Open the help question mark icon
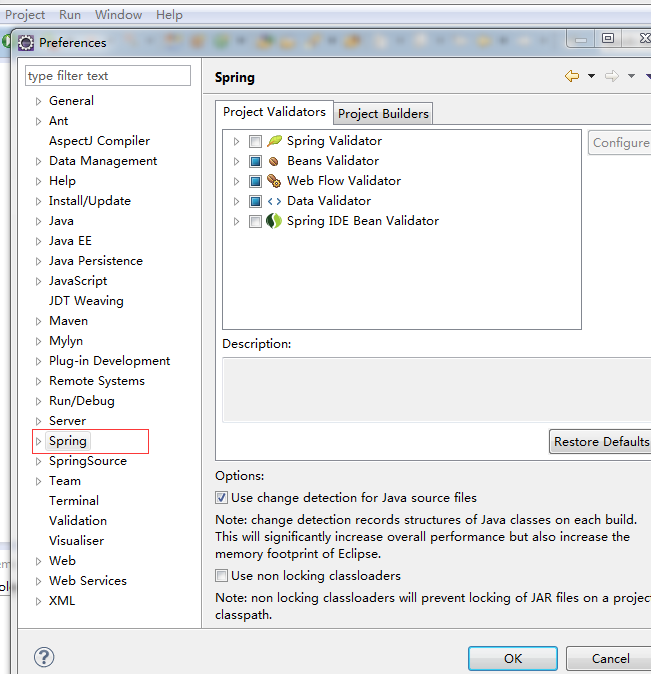This screenshot has width=651, height=674. point(44,657)
